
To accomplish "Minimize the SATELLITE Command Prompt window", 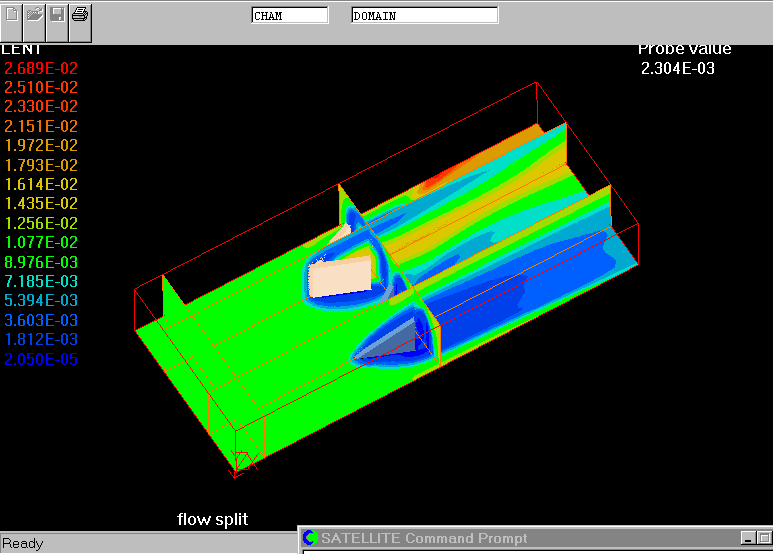I will point(748,539).
